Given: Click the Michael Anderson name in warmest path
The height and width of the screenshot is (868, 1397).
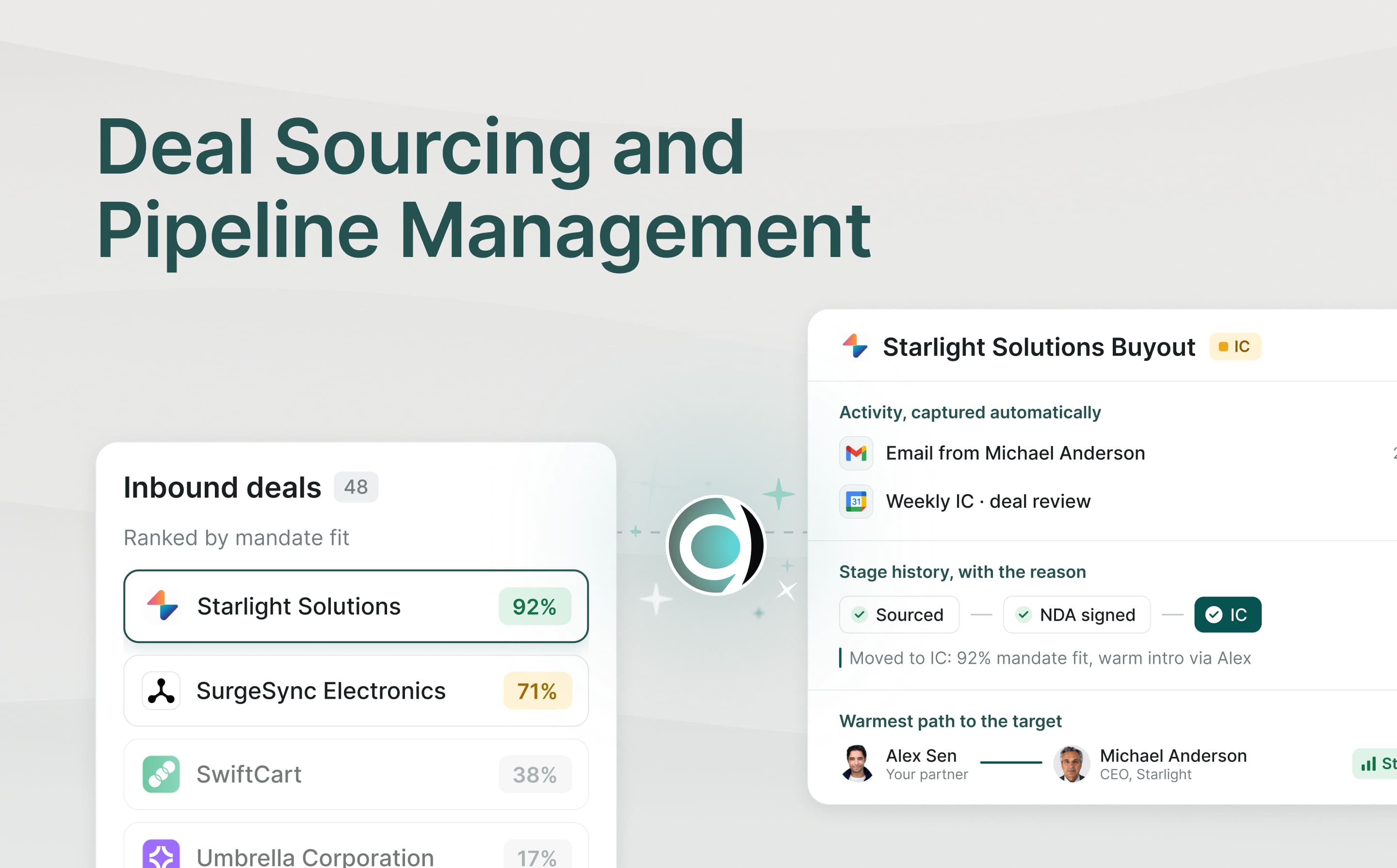Looking at the screenshot, I should [1173, 755].
